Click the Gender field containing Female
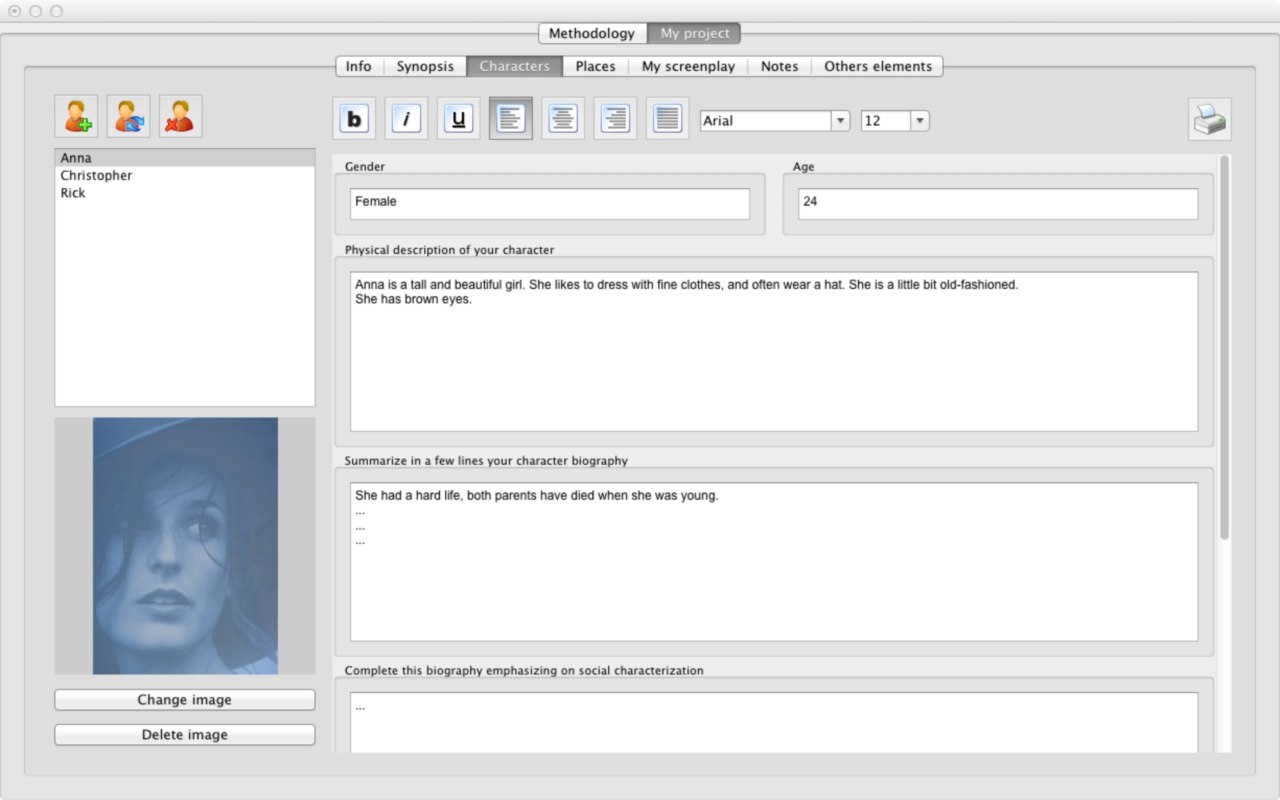The height and width of the screenshot is (800, 1280). [550, 204]
